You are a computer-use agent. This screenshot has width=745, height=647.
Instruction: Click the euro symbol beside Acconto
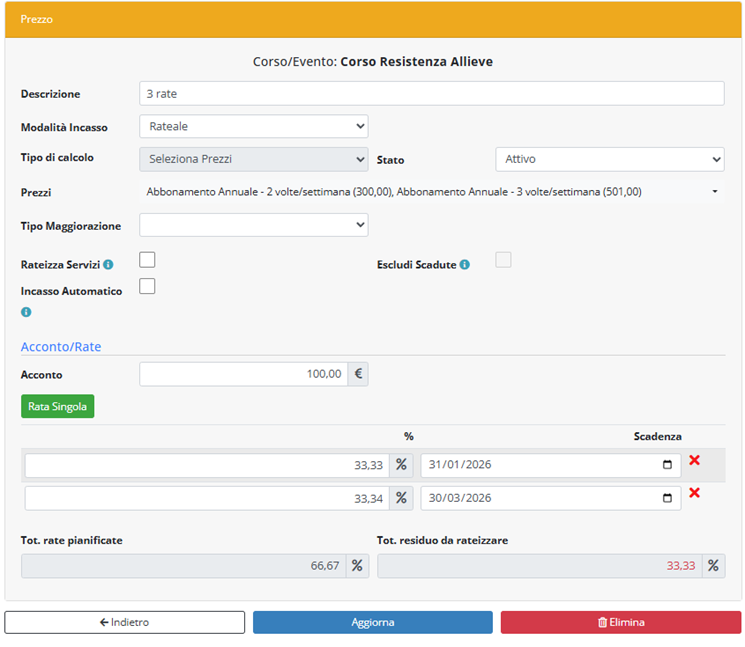(x=358, y=374)
